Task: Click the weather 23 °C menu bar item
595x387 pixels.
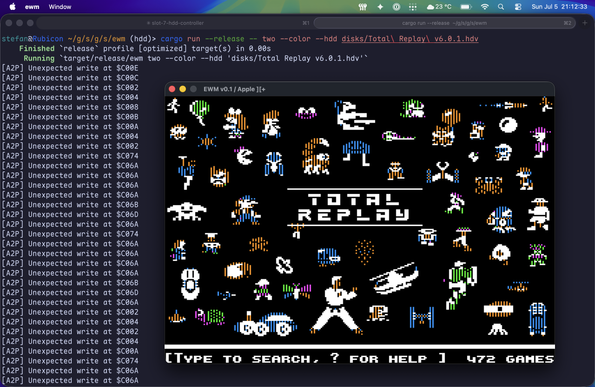Action: [439, 7]
